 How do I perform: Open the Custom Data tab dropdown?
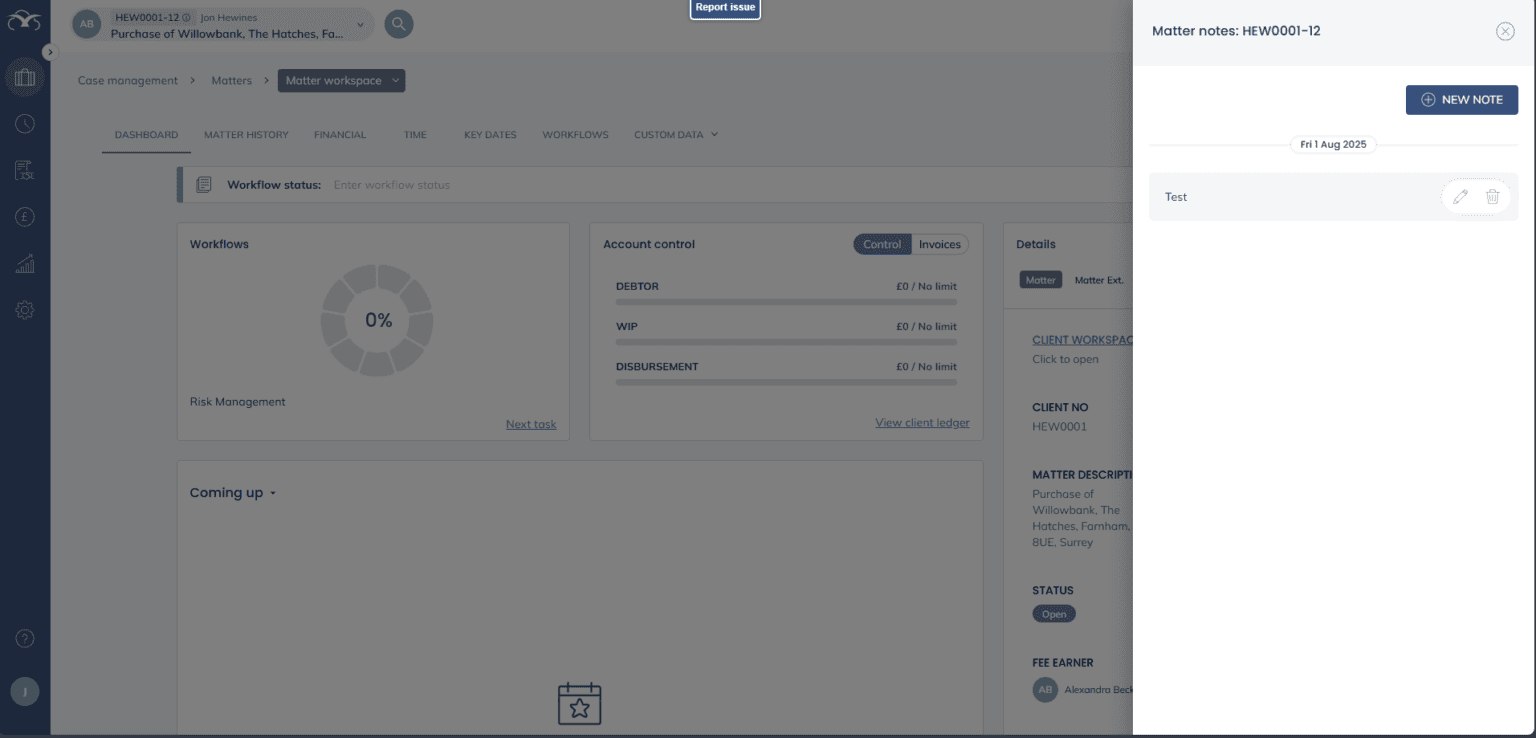[x=676, y=135]
